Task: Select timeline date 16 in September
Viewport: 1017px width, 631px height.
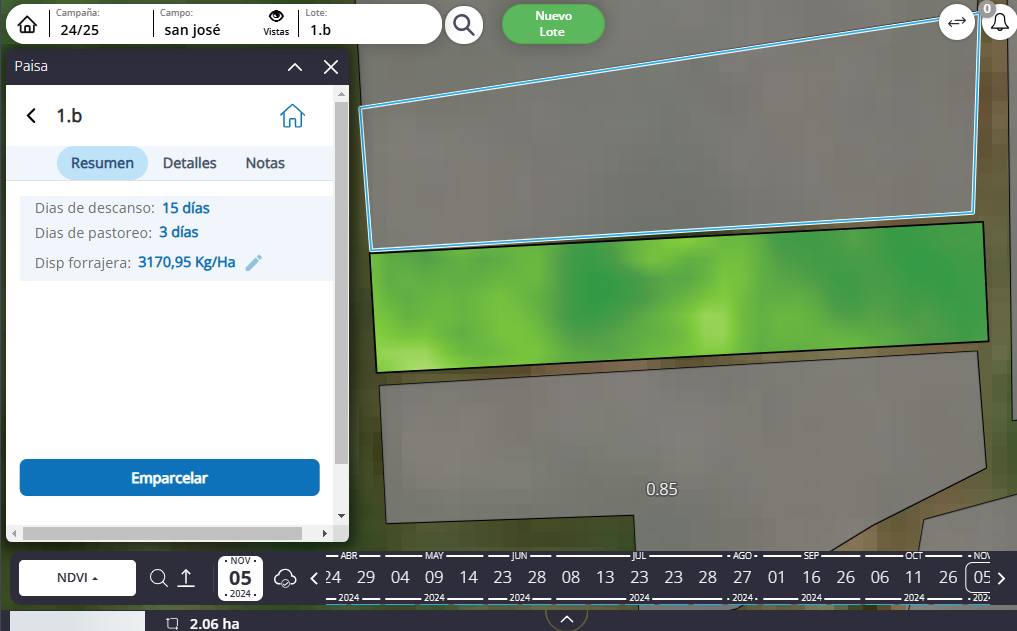Action: coord(811,577)
